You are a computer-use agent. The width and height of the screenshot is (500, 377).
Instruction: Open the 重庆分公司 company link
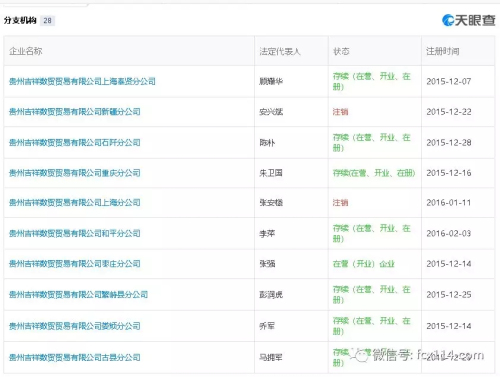coord(74,173)
